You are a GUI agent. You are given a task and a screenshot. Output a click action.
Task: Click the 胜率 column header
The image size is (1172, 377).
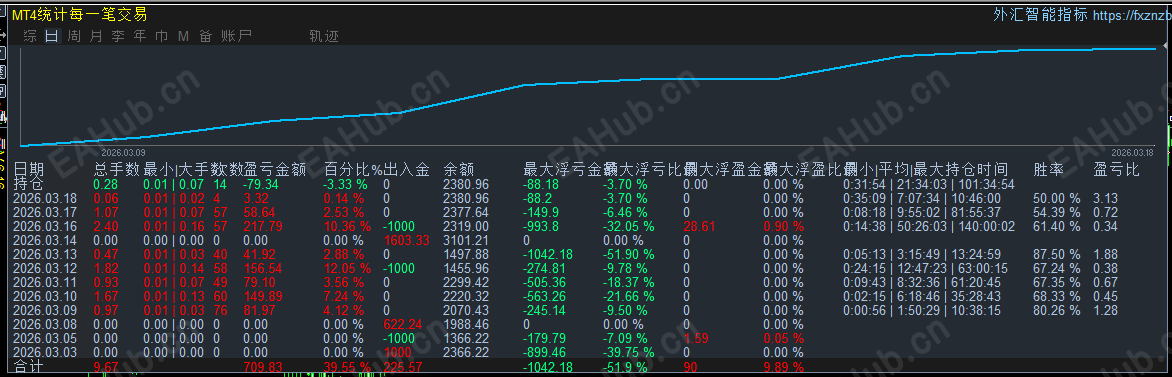pyautogui.click(x=1049, y=170)
